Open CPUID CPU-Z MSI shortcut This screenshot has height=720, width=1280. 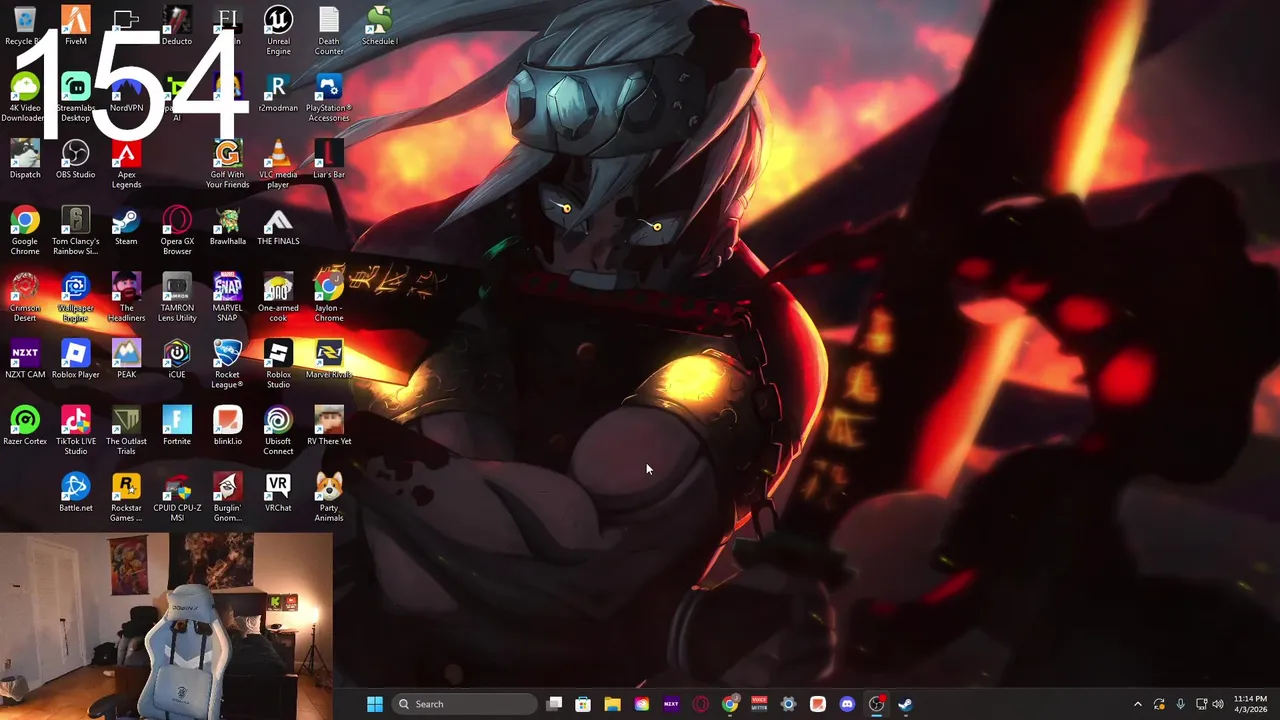[177, 498]
